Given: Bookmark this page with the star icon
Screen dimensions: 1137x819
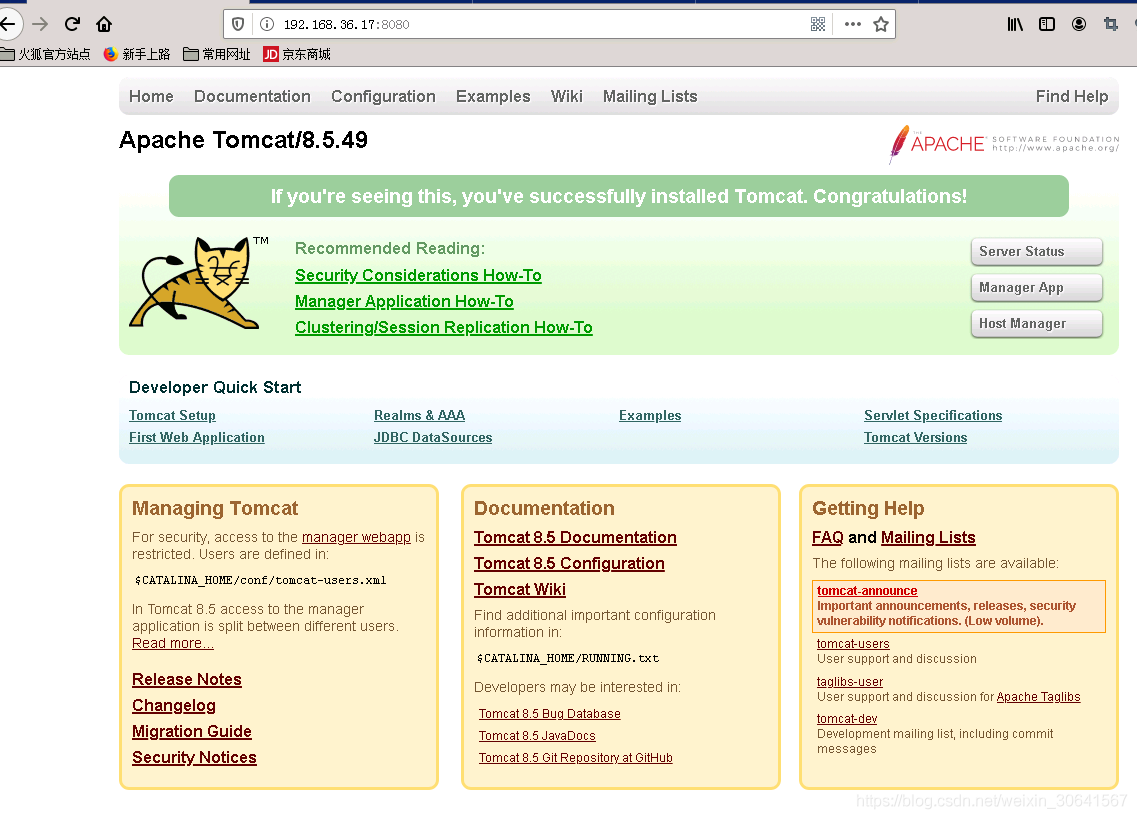Looking at the screenshot, I should point(881,24).
